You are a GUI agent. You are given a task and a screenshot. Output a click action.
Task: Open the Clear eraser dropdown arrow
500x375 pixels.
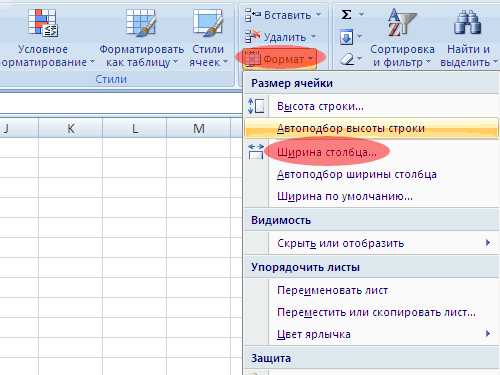pos(360,59)
